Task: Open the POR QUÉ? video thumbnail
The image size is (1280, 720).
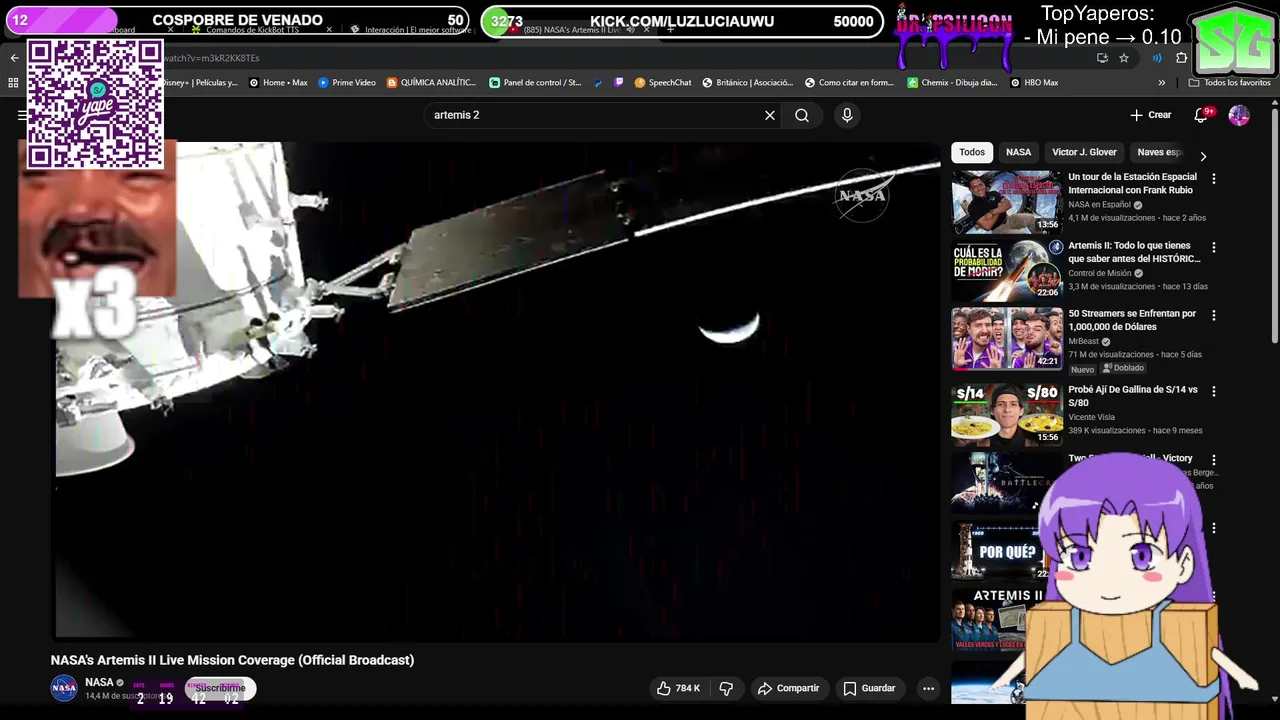Action: click(x=1000, y=550)
